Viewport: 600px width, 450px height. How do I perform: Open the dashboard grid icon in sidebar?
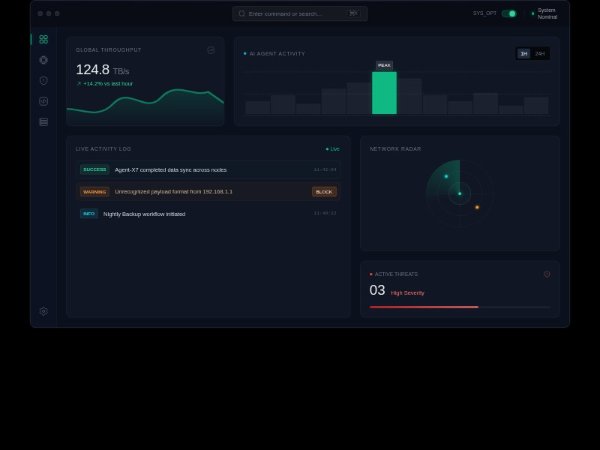pos(43,39)
